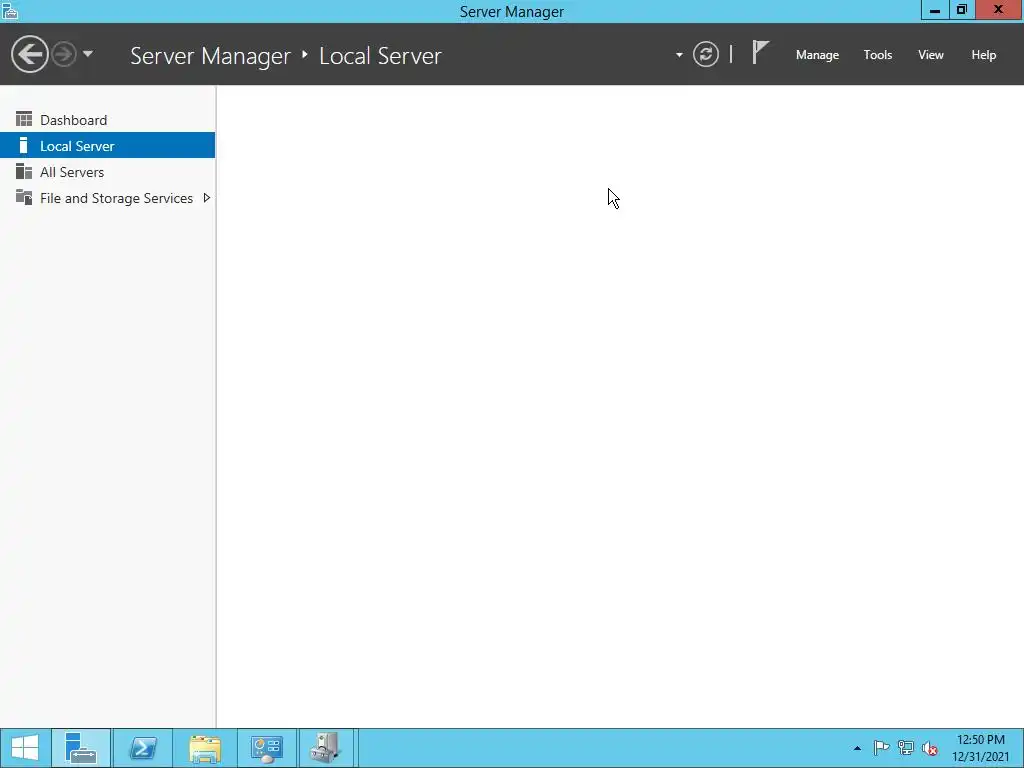
Task: Click the Server Manager taskbar icon
Action: [81, 748]
